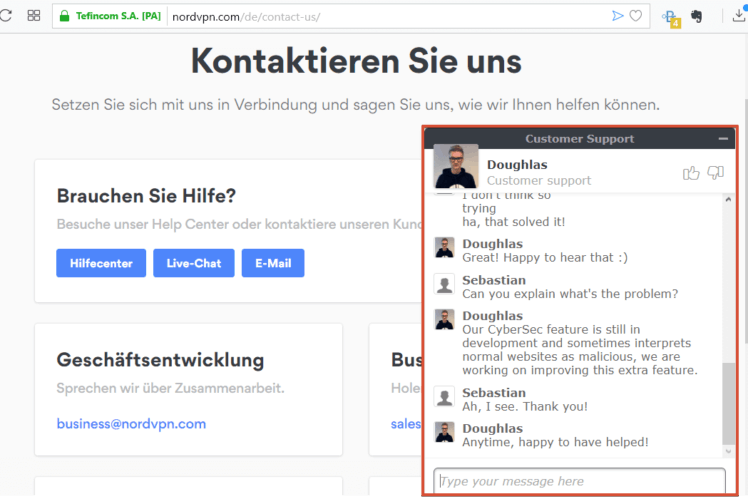The height and width of the screenshot is (499, 748).
Task: Click the thumbs up rating icon
Action: point(691,173)
